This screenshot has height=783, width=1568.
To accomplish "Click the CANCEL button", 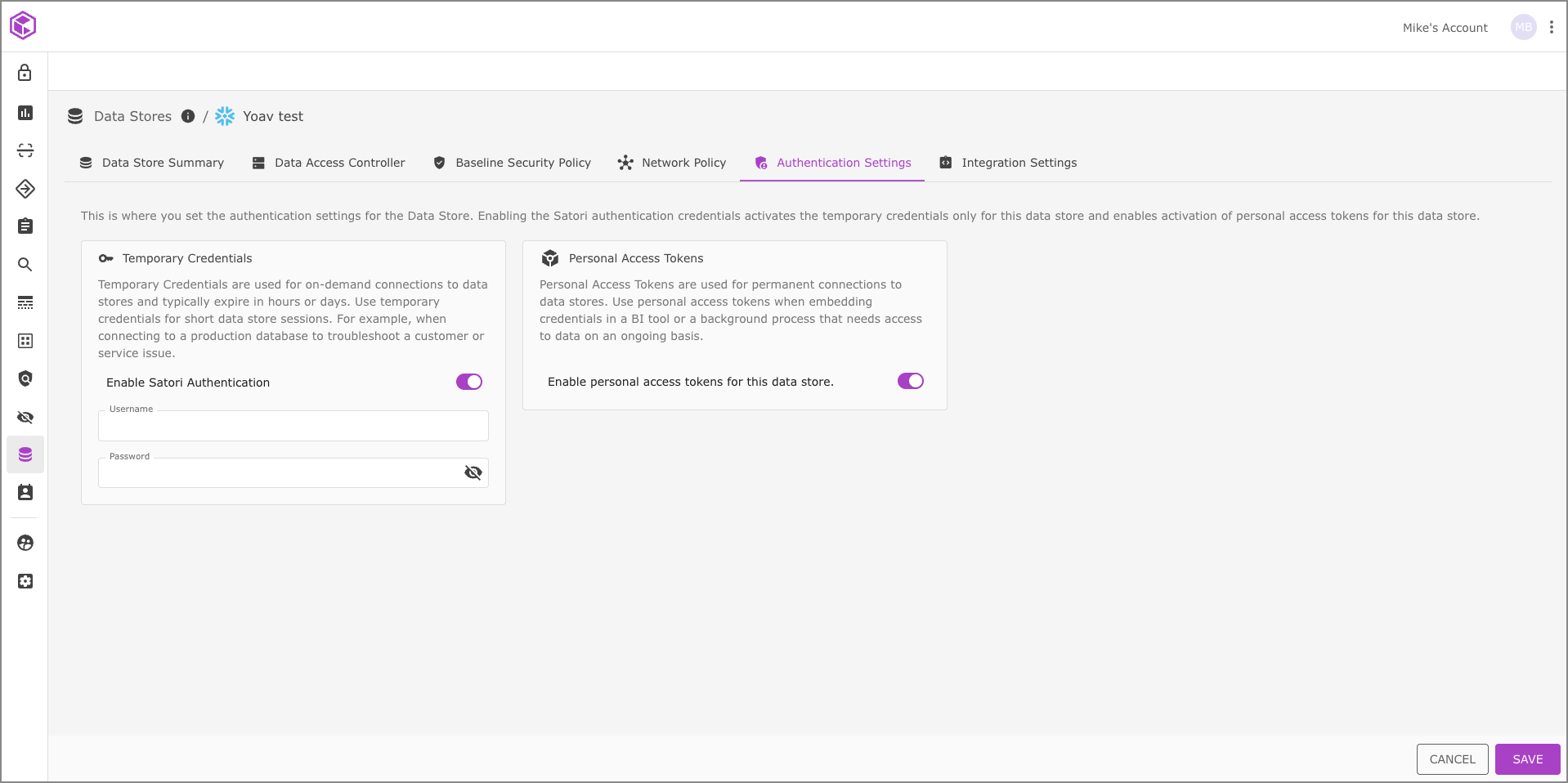I will tap(1452, 759).
